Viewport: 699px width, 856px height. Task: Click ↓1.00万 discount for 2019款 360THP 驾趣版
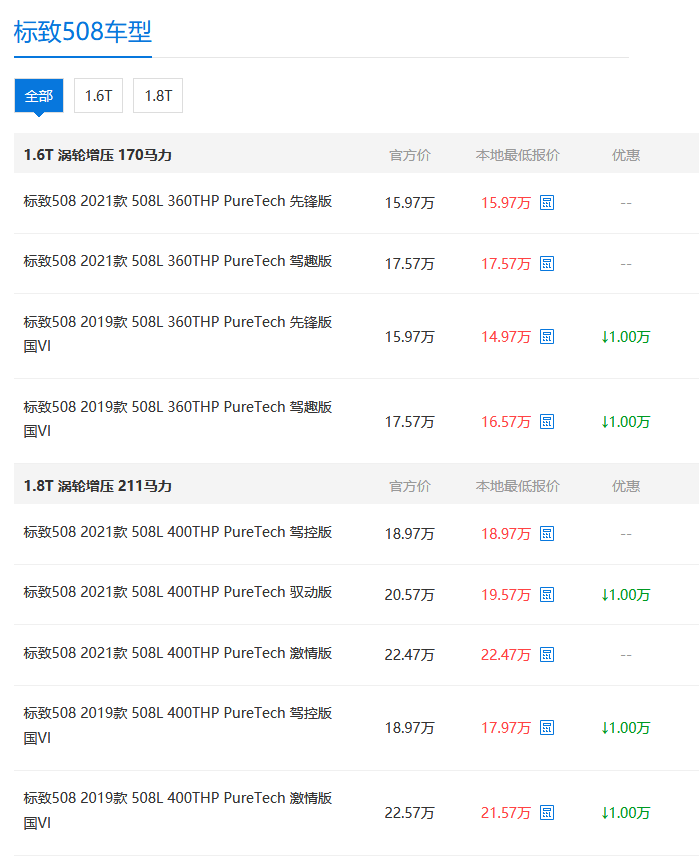pos(626,422)
